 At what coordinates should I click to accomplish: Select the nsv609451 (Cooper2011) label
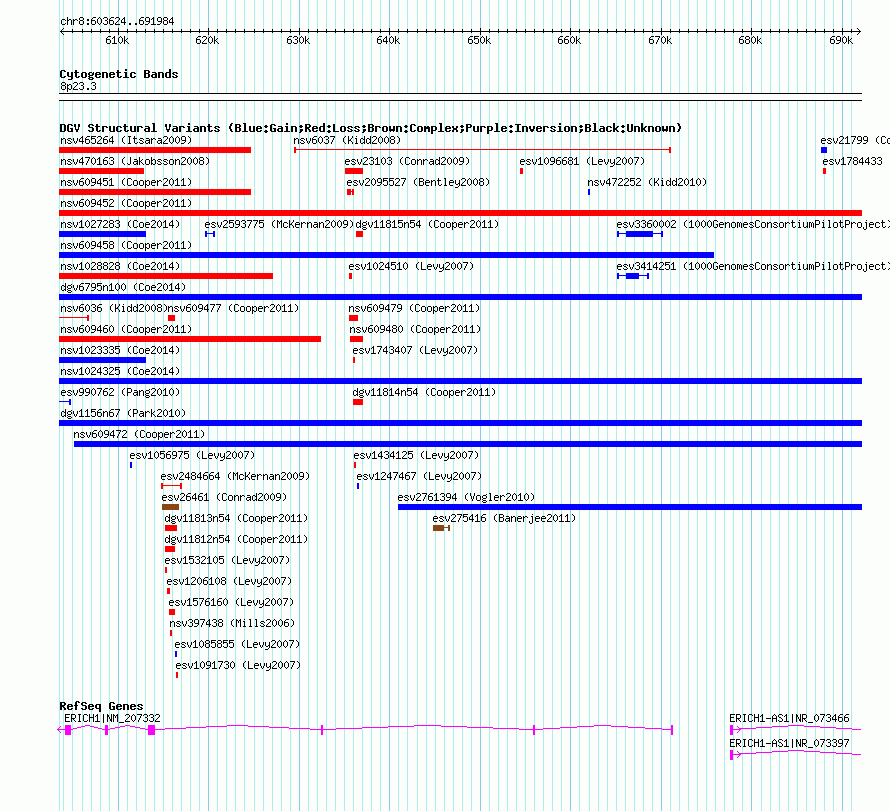click(x=126, y=182)
